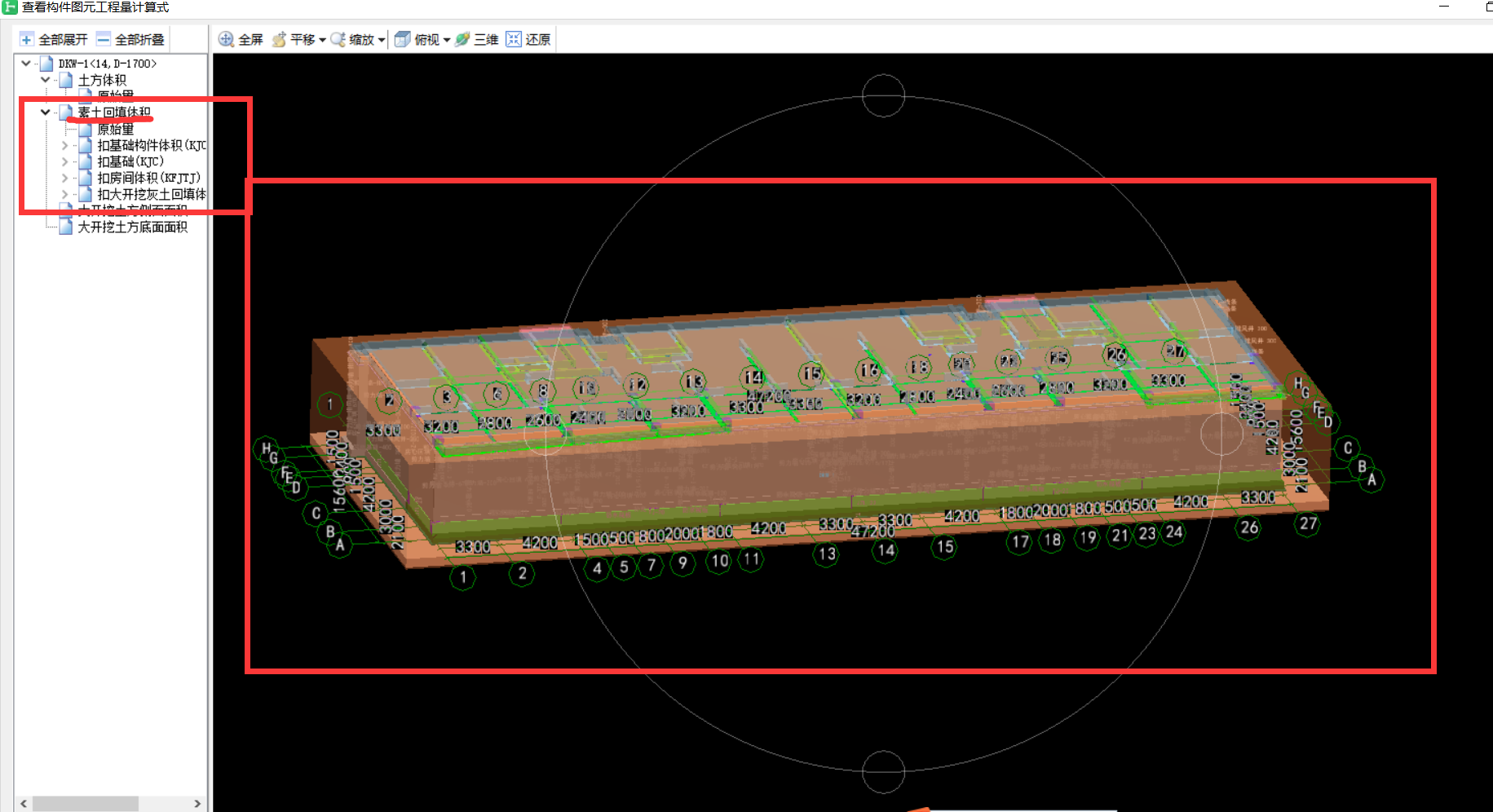The width and height of the screenshot is (1493, 812).
Task: Select the 大开挖土方底面面积 item
Action: point(132,227)
